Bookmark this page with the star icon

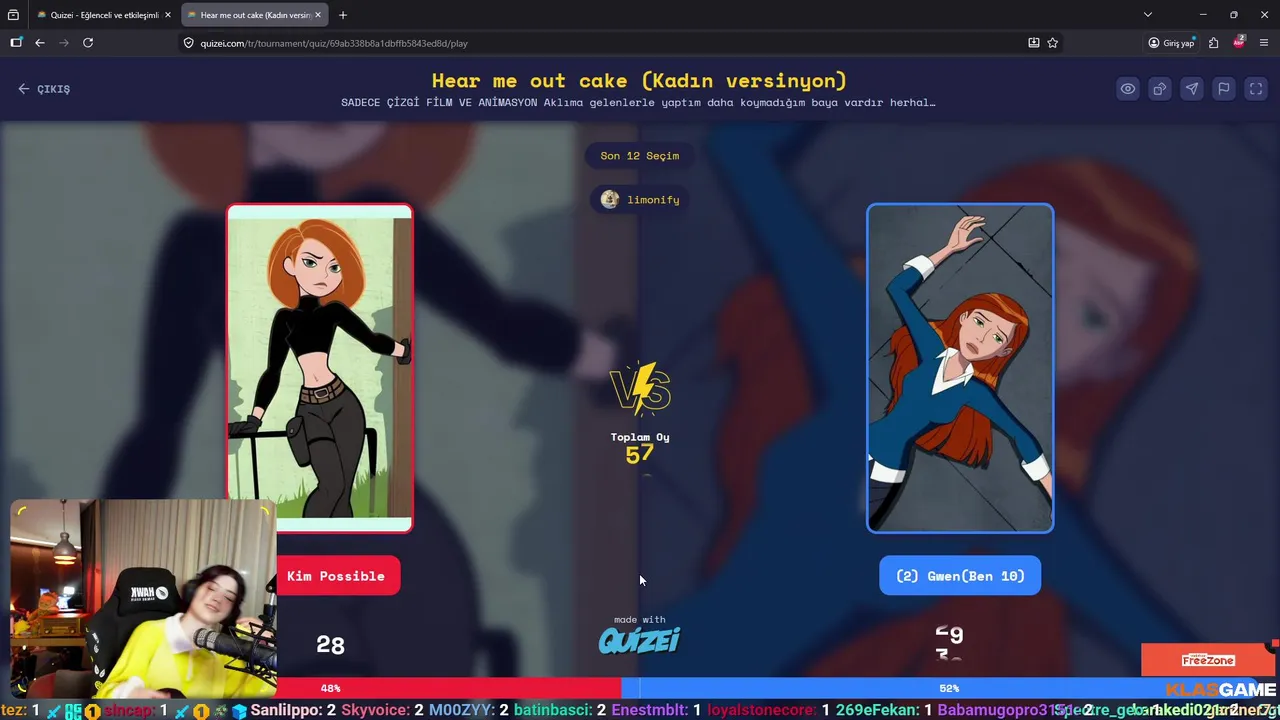coord(1053,43)
